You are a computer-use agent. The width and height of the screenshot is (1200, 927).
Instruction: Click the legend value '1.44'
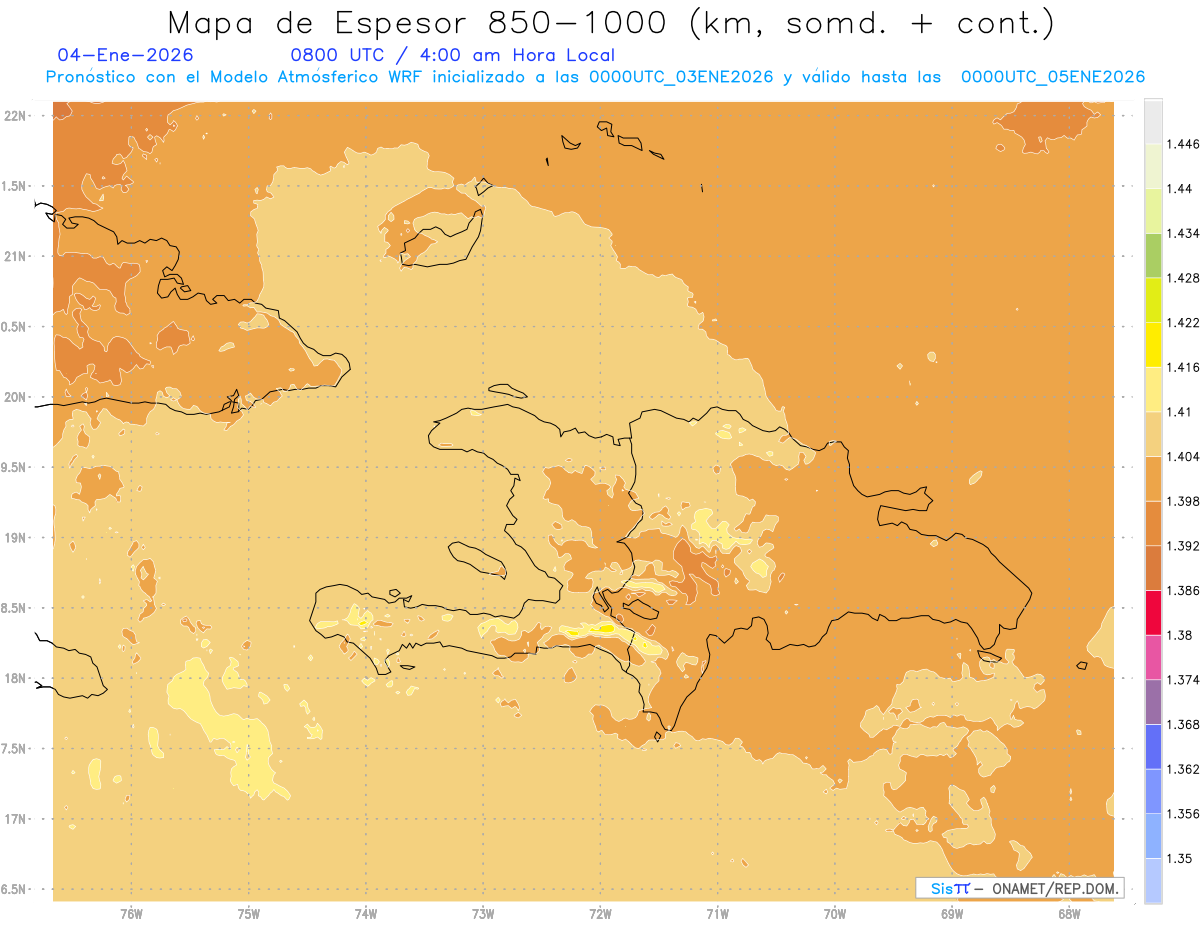pyautogui.click(x=1179, y=189)
